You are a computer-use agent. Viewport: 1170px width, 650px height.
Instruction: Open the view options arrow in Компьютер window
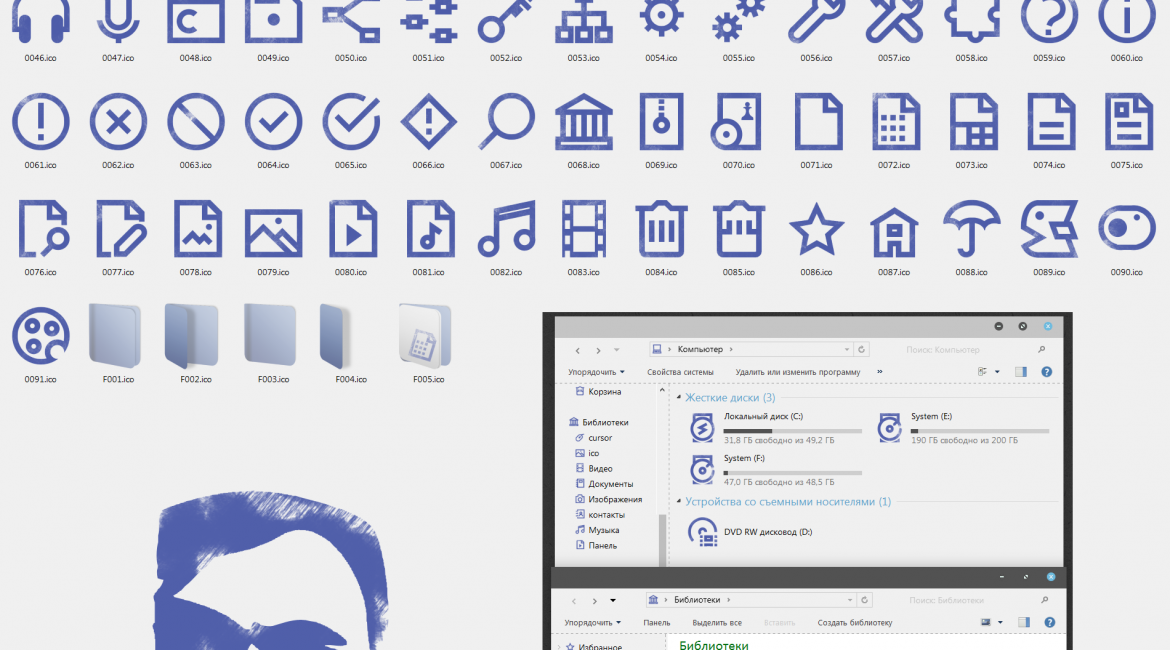997,372
